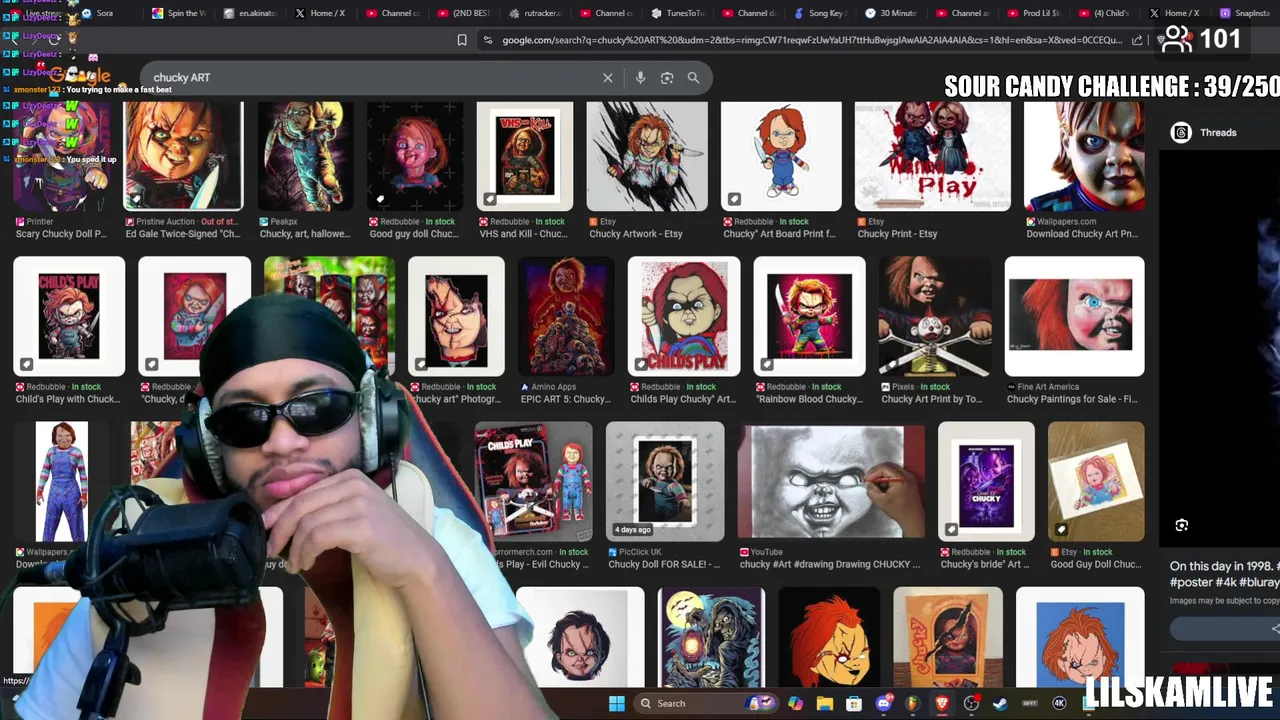Select the VHS and Kill Chucky thumbnail
1280x720 pixels.
point(525,156)
